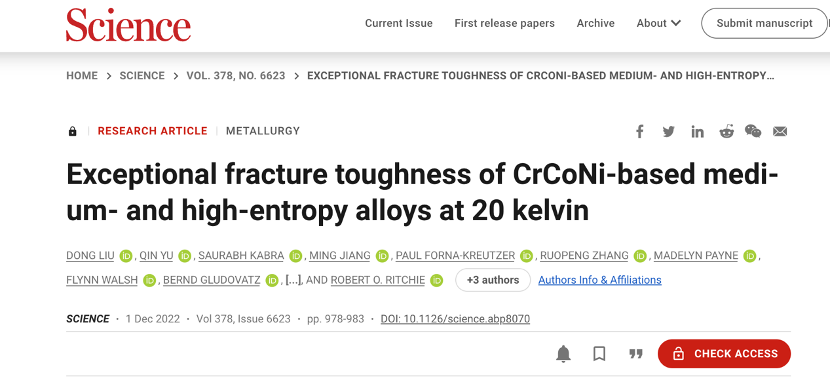Viewport: 830px width, 386px height.
Task: Open the Archive menu item
Action: (596, 23)
